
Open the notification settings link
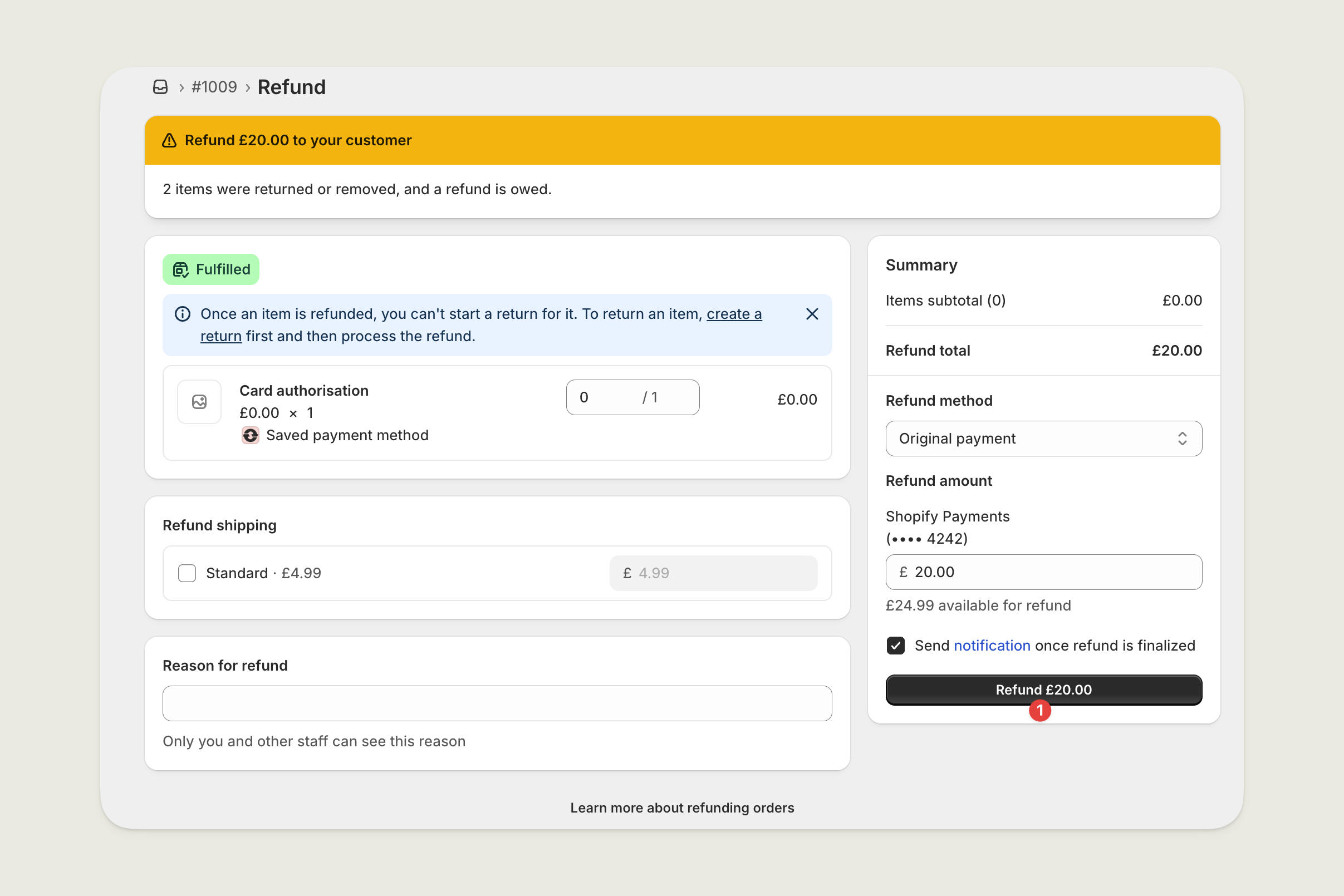(992, 646)
